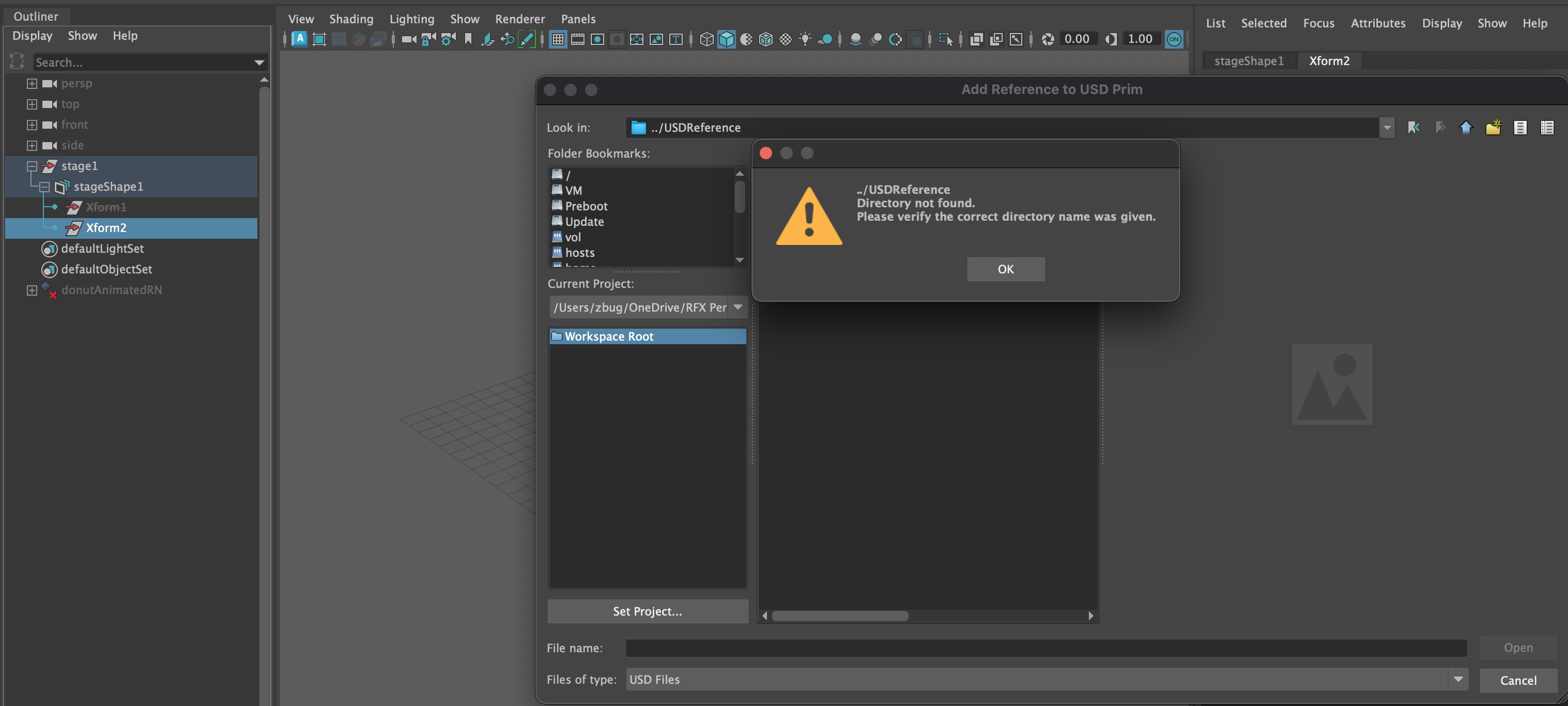Viewport: 1568px width, 706px height.
Task: Go up one directory with blue arrow
Action: 1466,127
